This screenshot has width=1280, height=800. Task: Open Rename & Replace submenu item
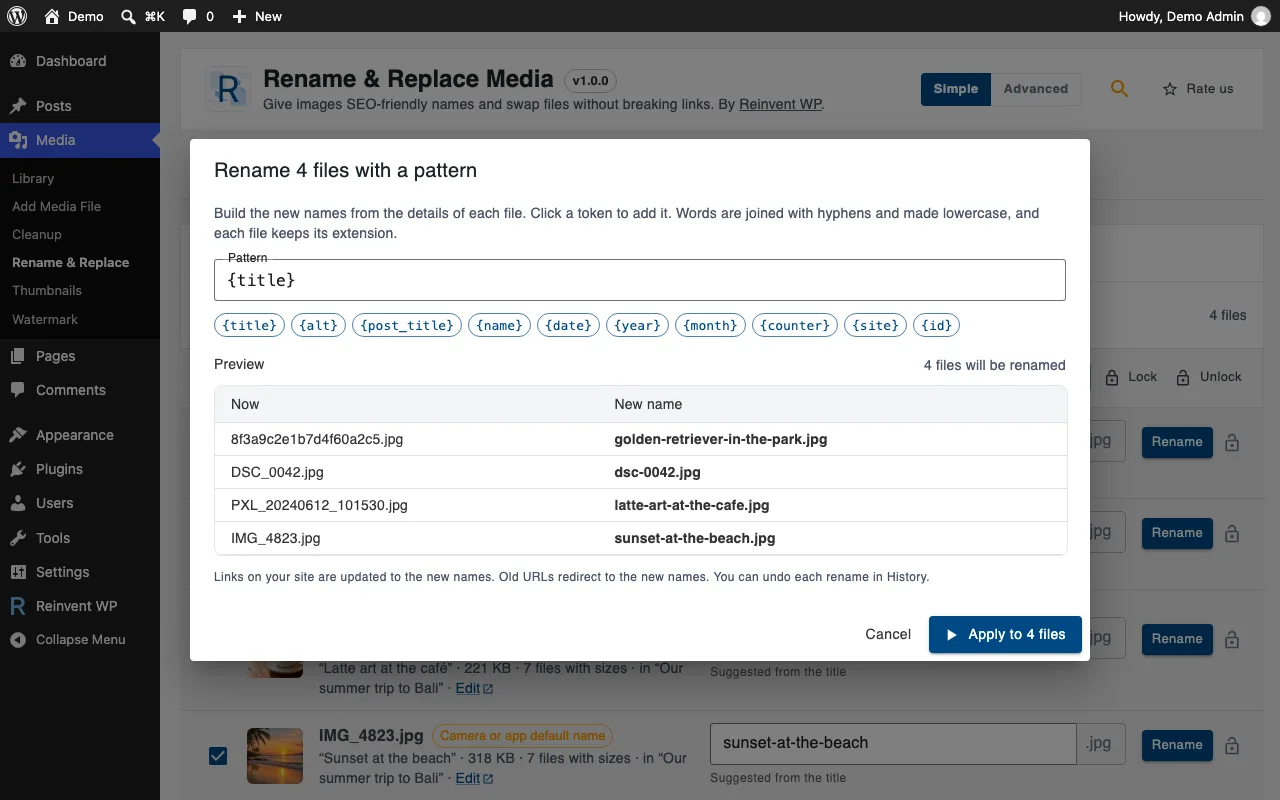click(71, 262)
